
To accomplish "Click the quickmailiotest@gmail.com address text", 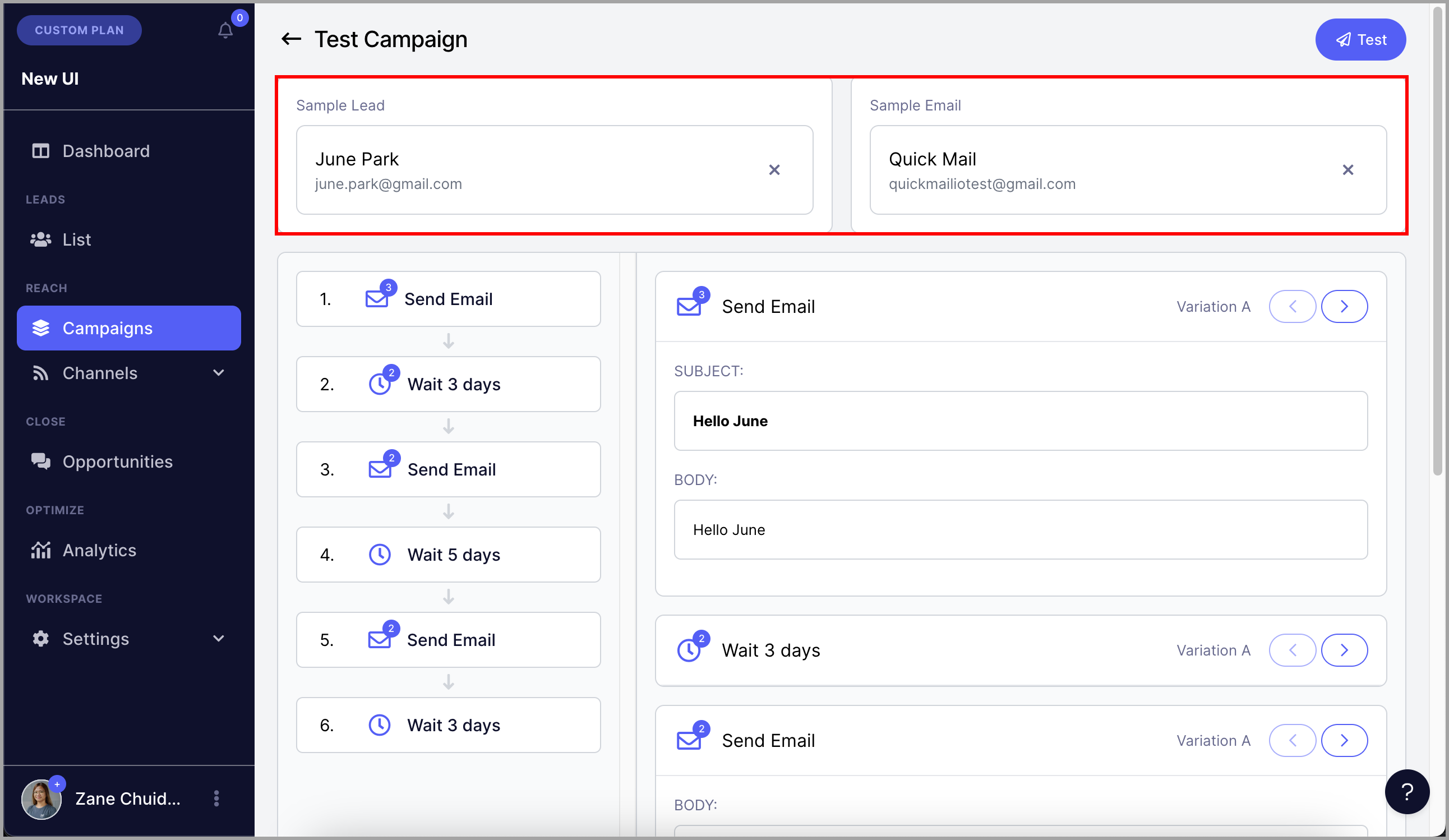I will tap(982, 184).
